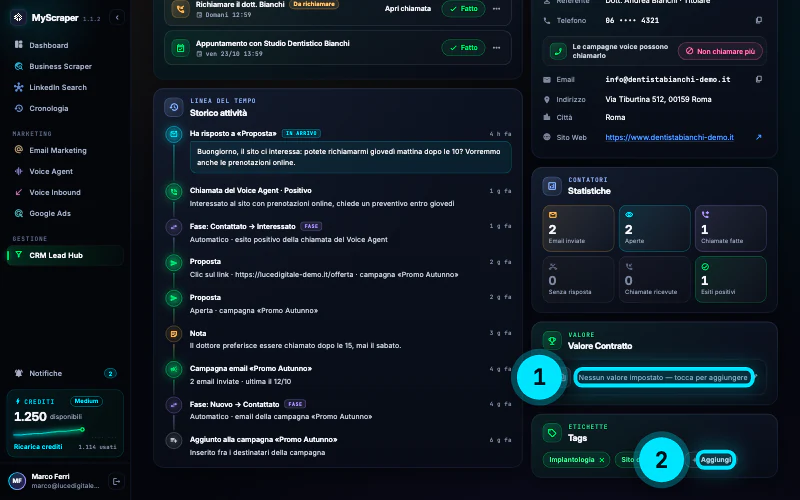Click the megaphone icon for Campagna email «Promo Autunno»
Image resolution: width=800 pixels, height=500 pixels.
click(173, 369)
